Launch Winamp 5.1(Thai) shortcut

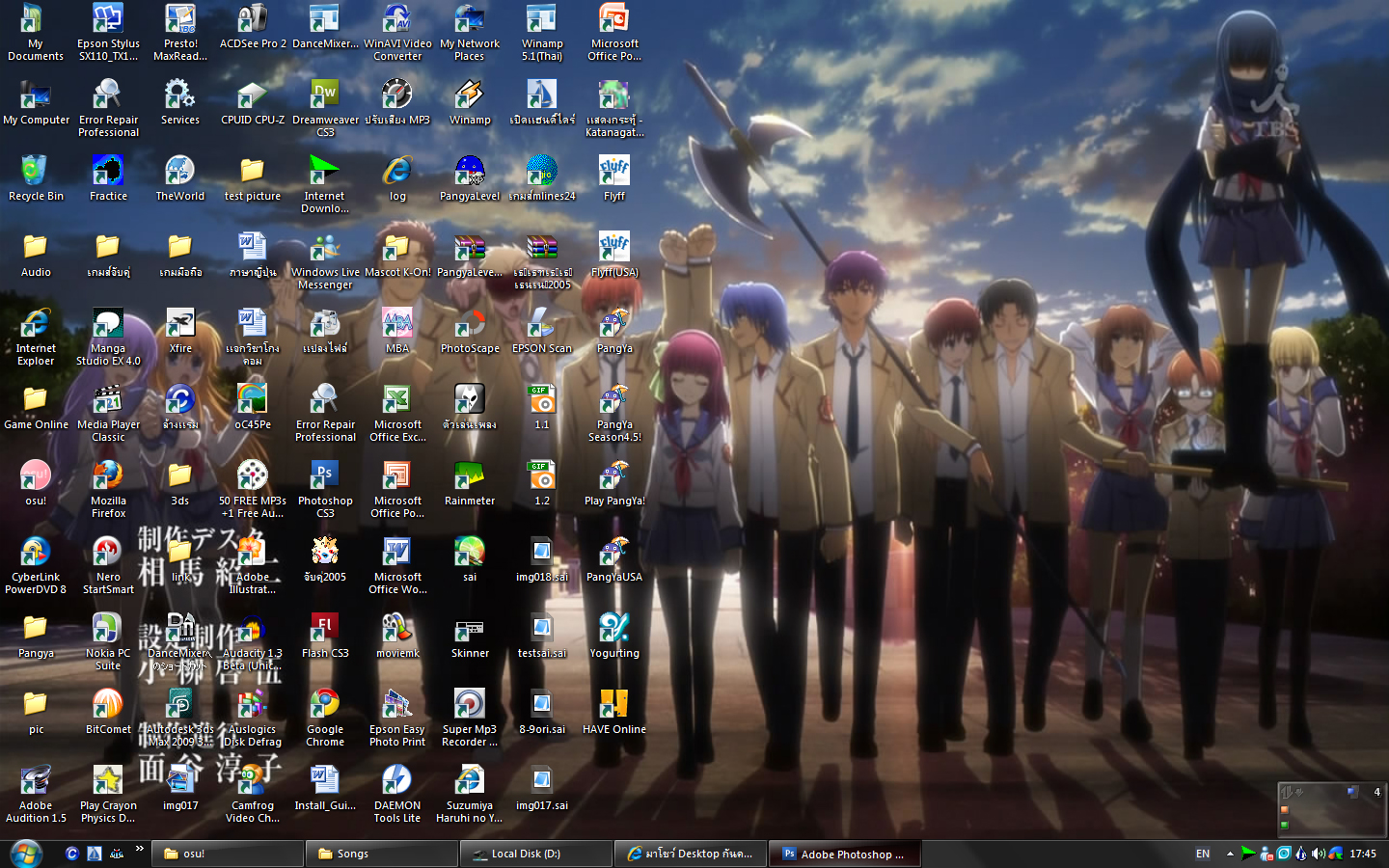pos(542,32)
